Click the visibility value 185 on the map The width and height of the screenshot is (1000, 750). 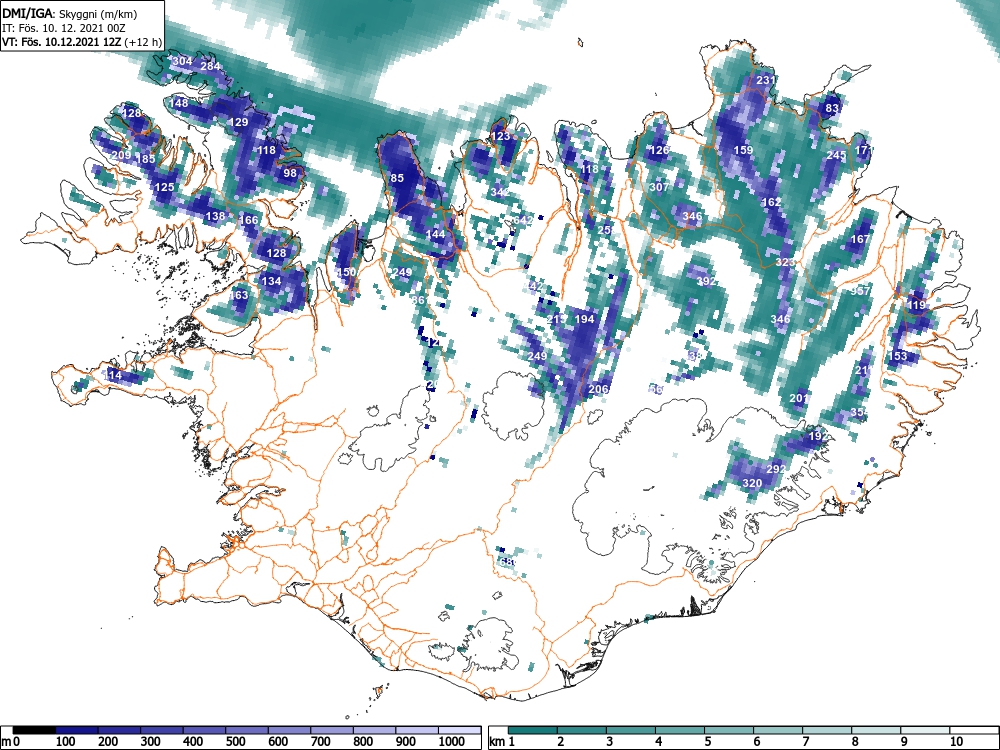click(145, 159)
